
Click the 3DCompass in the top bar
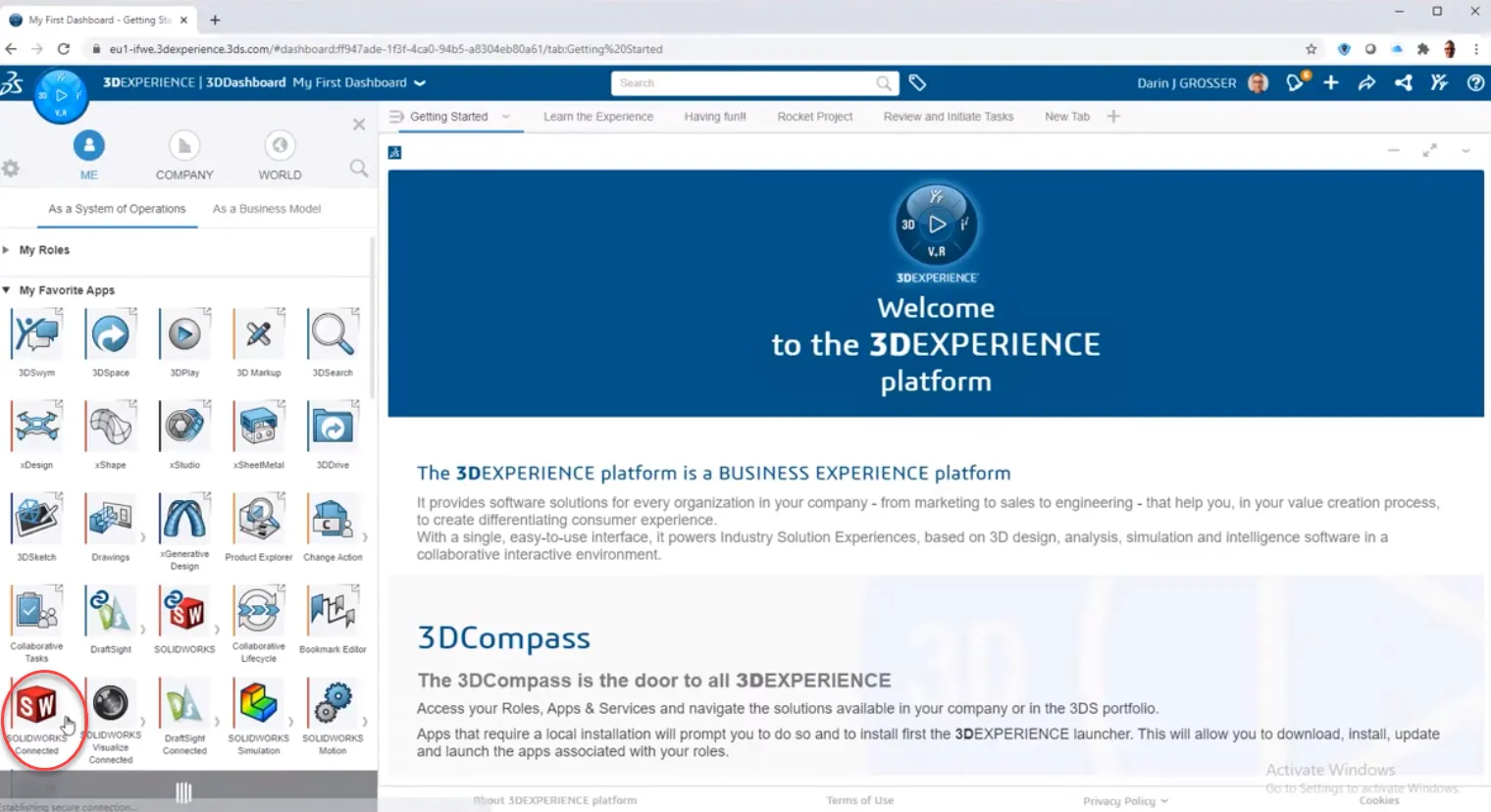coord(61,95)
